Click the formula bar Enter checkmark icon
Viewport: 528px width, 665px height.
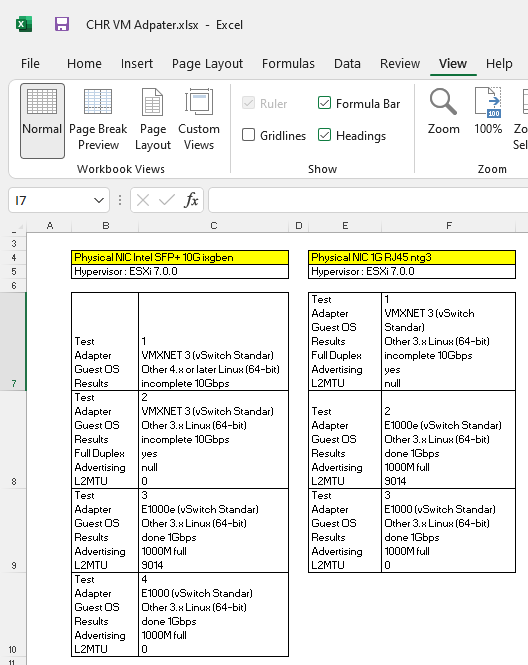167,200
